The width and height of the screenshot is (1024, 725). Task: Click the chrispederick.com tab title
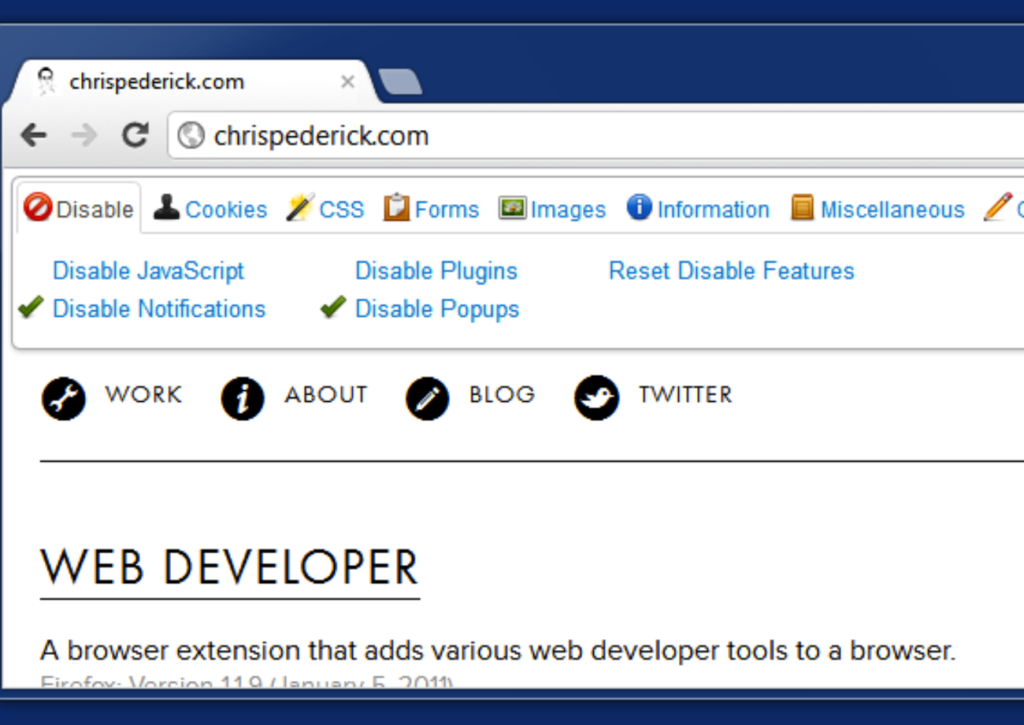[x=157, y=82]
